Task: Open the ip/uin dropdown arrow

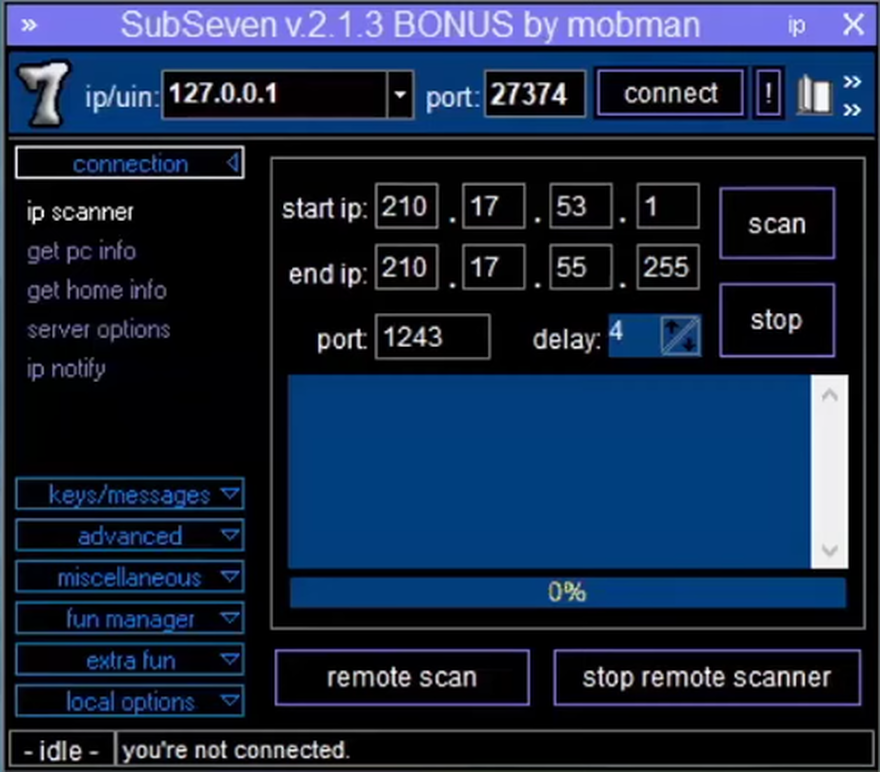Action: point(400,94)
